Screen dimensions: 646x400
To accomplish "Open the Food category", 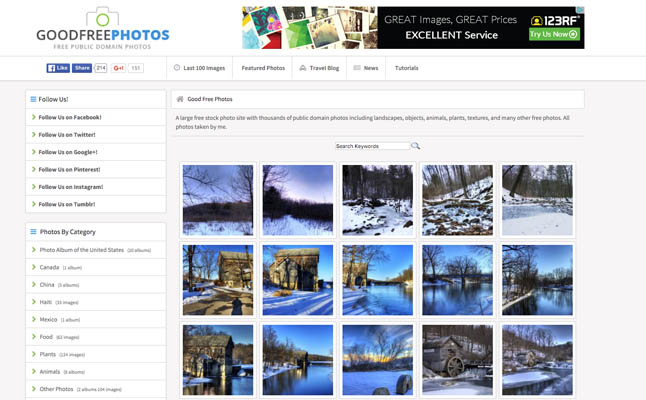I will pyautogui.click(x=46, y=337).
